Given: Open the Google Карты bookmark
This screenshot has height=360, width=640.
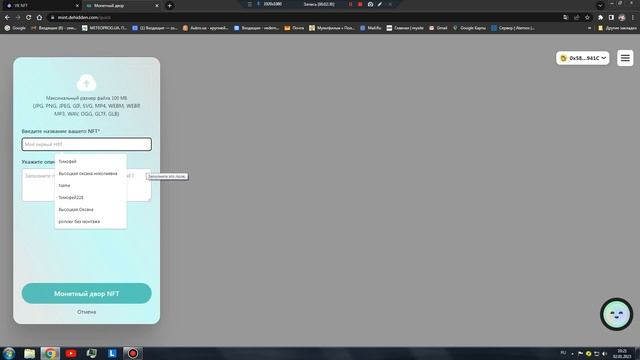Looking at the screenshot, I should click(469, 28).
